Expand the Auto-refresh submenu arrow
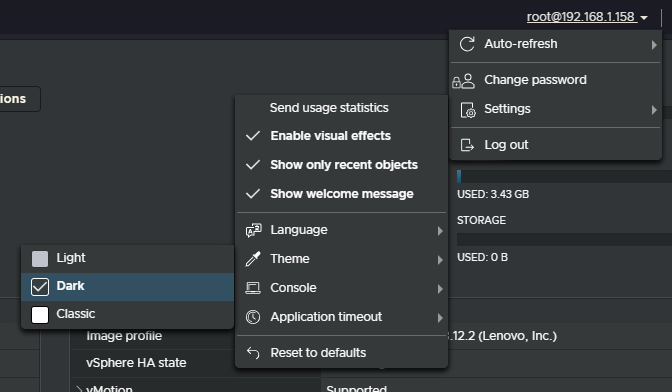This screenshot has height=392, width=672. click(654, 45)
